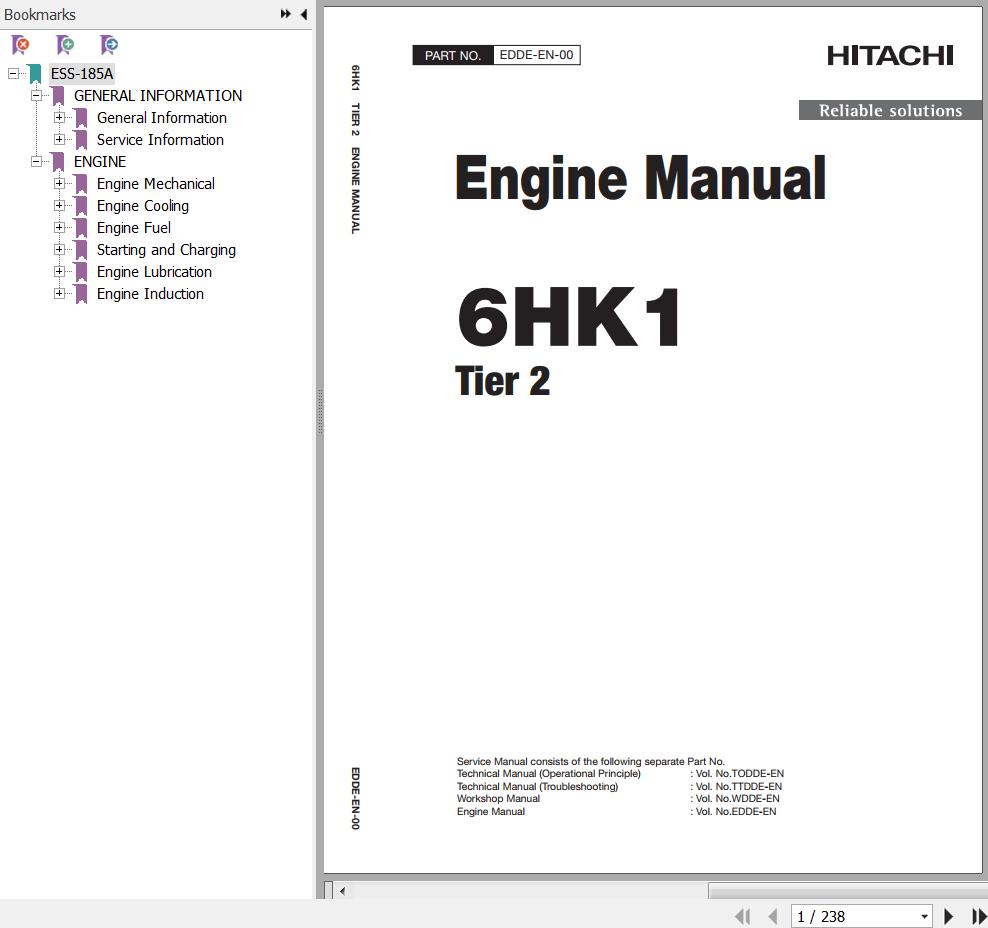Image resolution: width=988 pixels, height=928 pixels.
Task: Click the Bookmarks panel title
Action: [40, 14]
